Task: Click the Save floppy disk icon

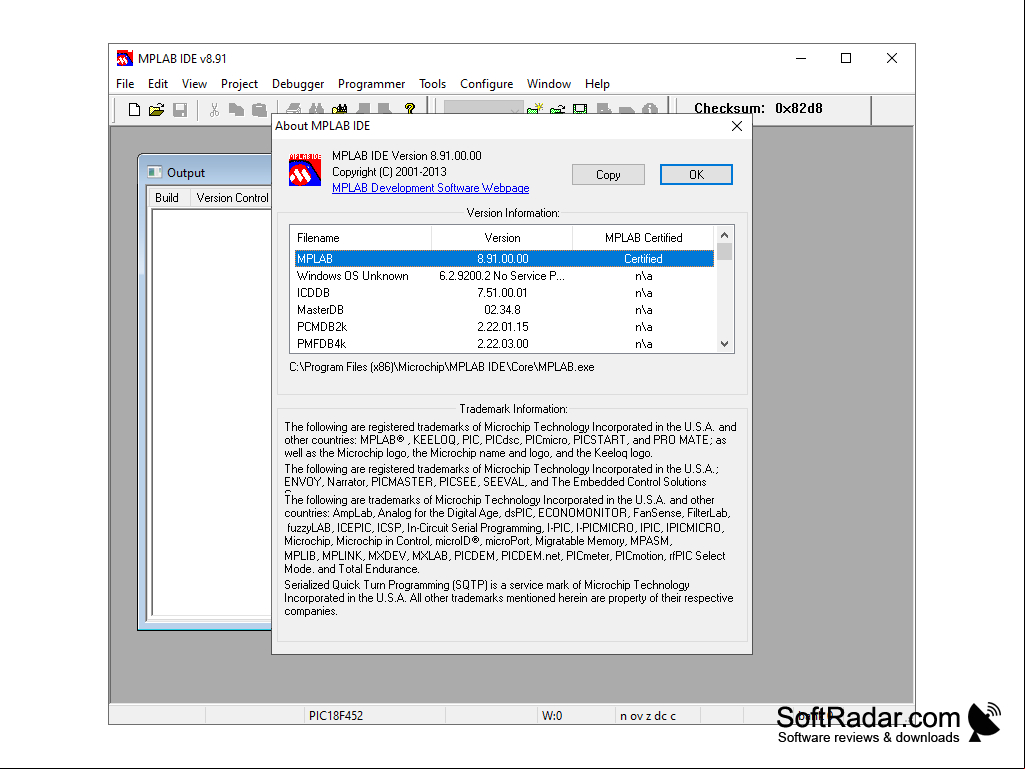Action: pos(180,109)
